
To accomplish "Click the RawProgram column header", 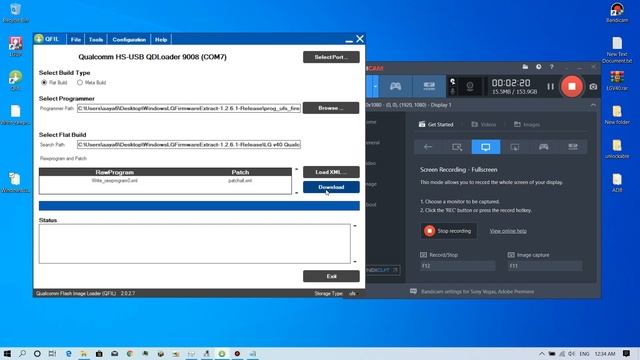I will (x=114, y=172).
